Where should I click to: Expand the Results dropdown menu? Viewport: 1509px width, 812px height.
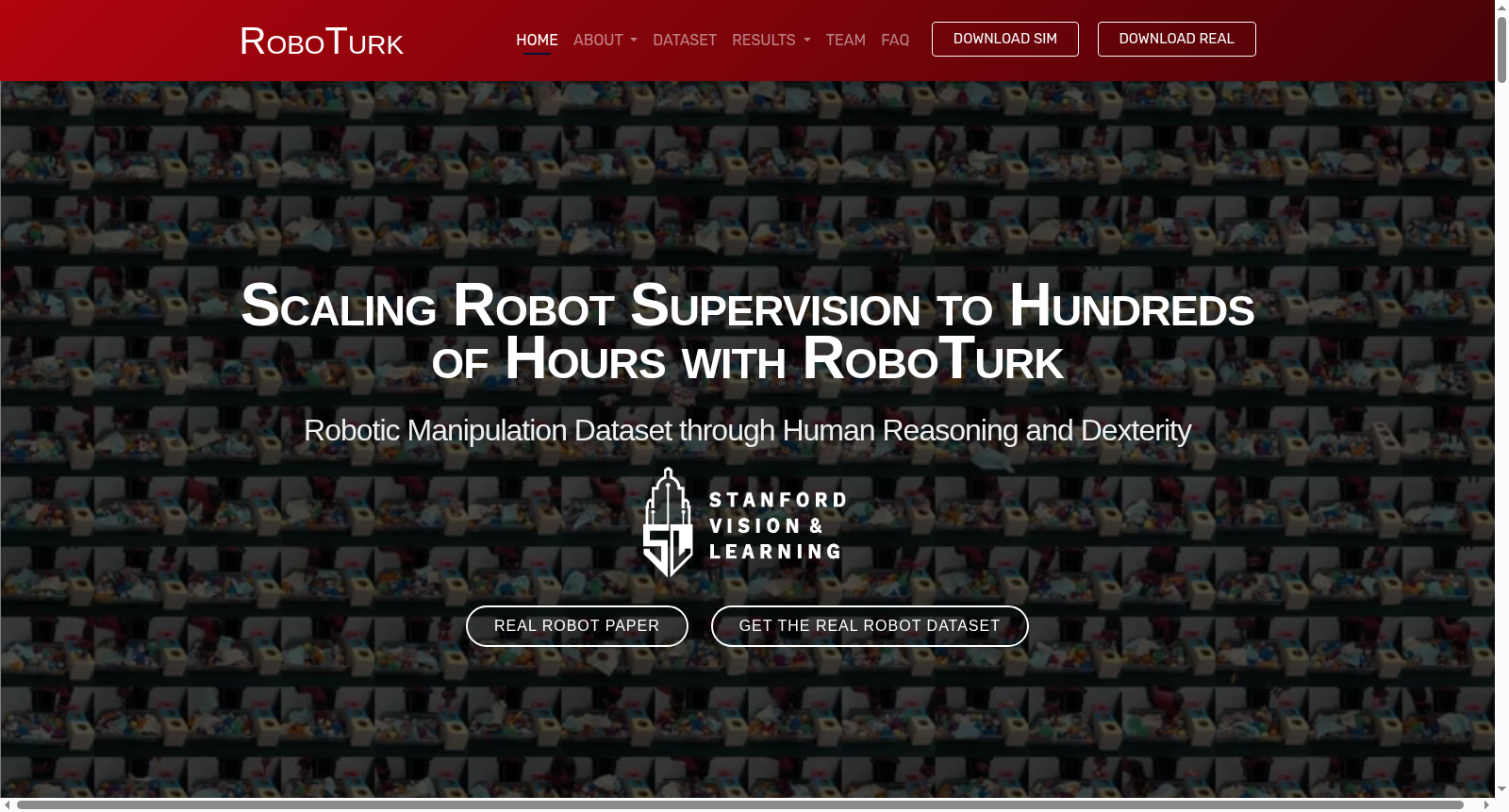coord(771,41)
